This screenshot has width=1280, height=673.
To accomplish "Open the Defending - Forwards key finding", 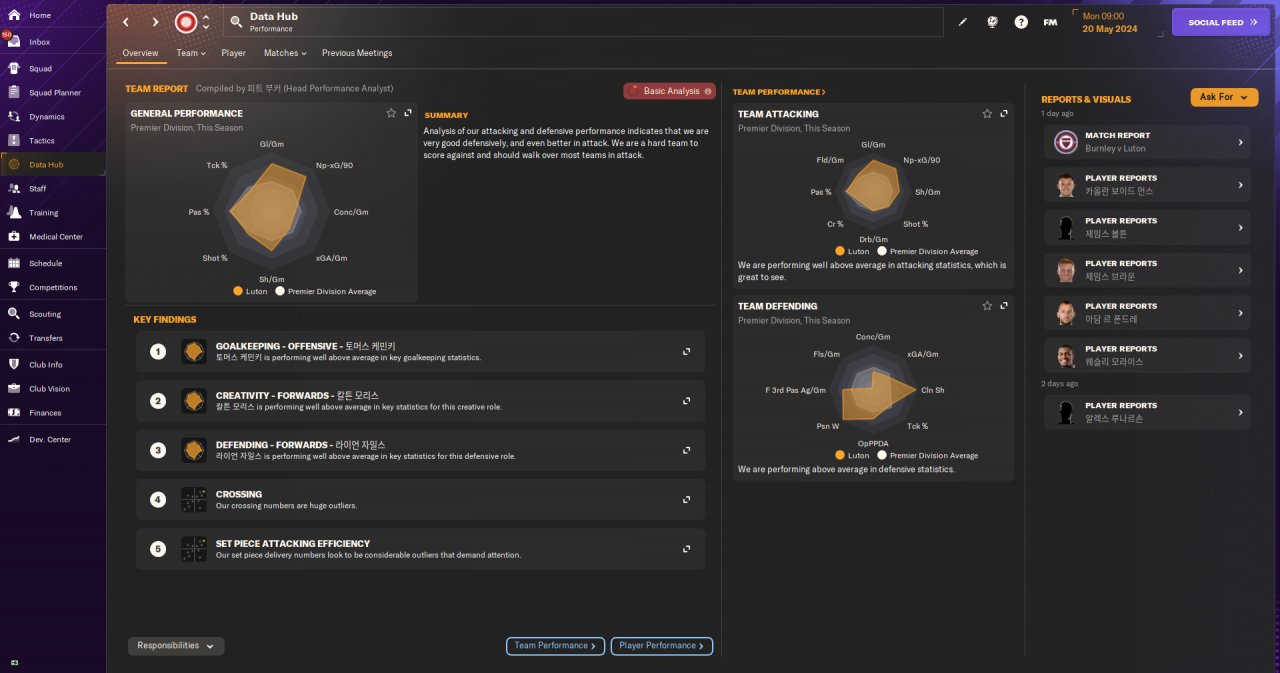I will point(420,450).
